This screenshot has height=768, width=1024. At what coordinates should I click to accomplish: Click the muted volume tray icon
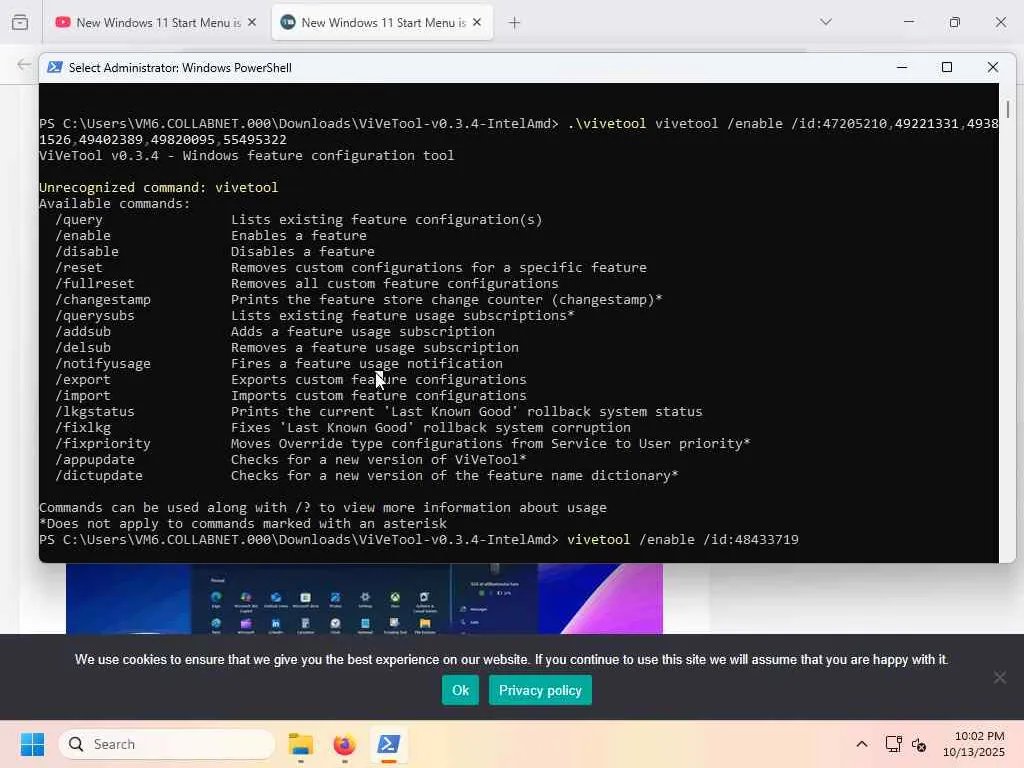(x=919, y=744)
